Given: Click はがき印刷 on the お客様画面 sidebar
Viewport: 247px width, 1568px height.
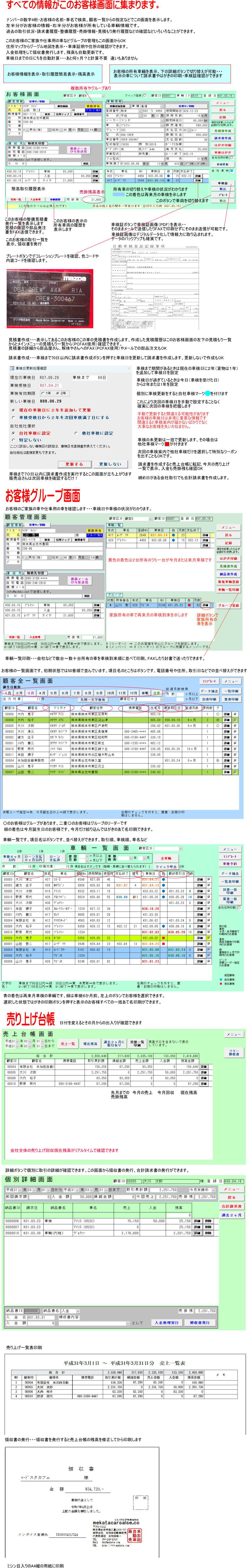Looking at the screenshot, I should [x=223, y=145].
